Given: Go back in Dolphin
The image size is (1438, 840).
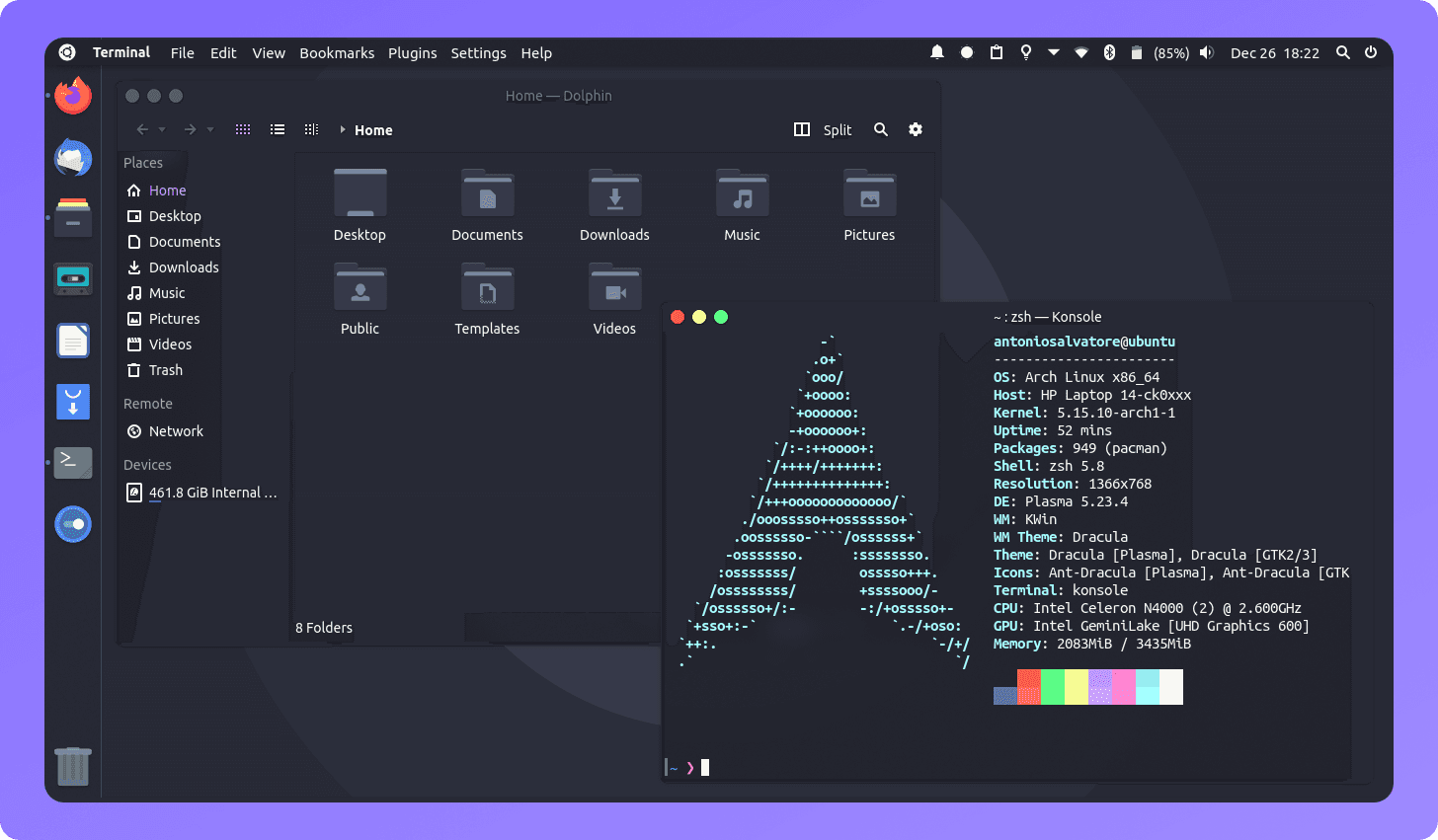Looking at the screenshot, I should (142, 129).
